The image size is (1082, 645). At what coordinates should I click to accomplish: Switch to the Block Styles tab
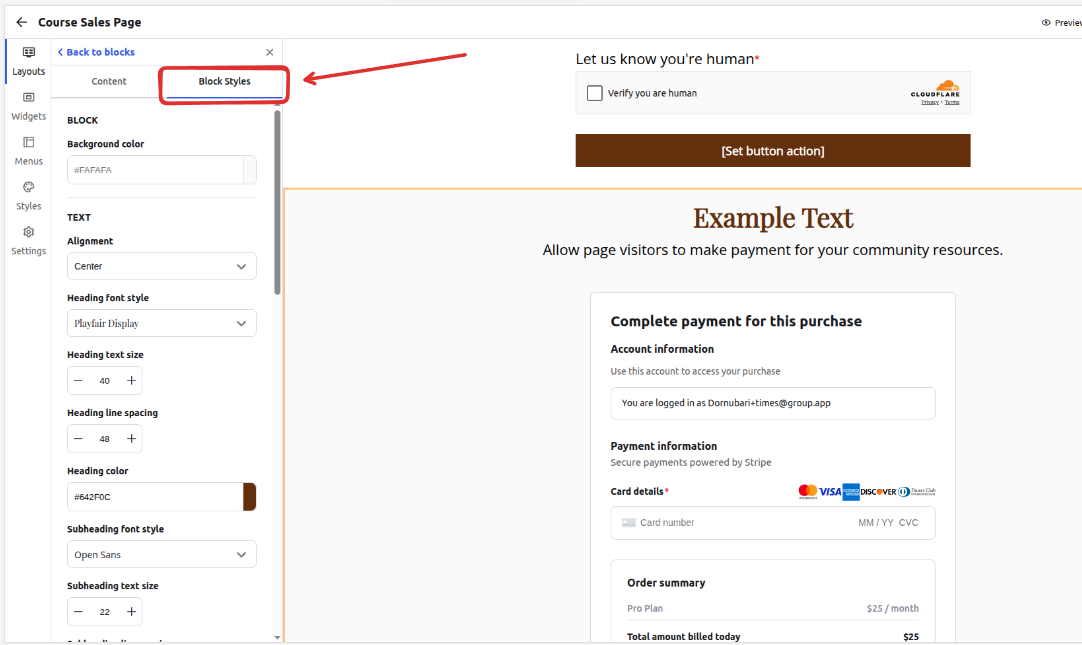tap(224, 81)
